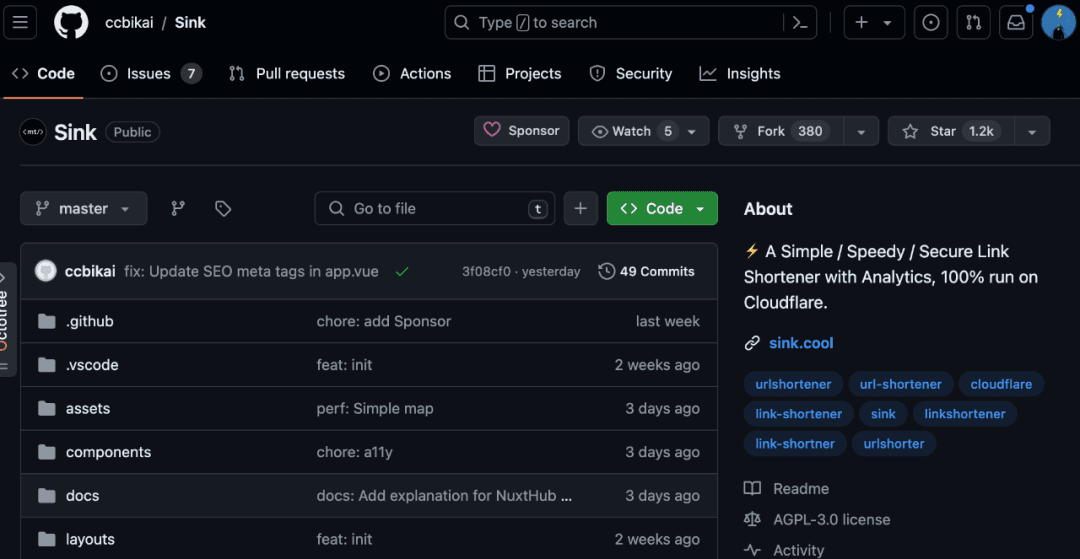Screen dimensions: 1080x559
Task: Open the global issues icon in header
Action: pyautogui.click(x=931, y=22)
